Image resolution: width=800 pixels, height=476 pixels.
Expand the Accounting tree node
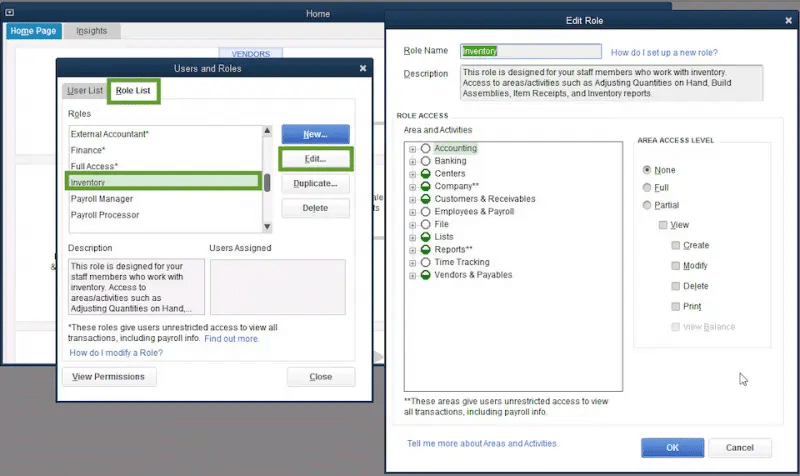(412, 149)
